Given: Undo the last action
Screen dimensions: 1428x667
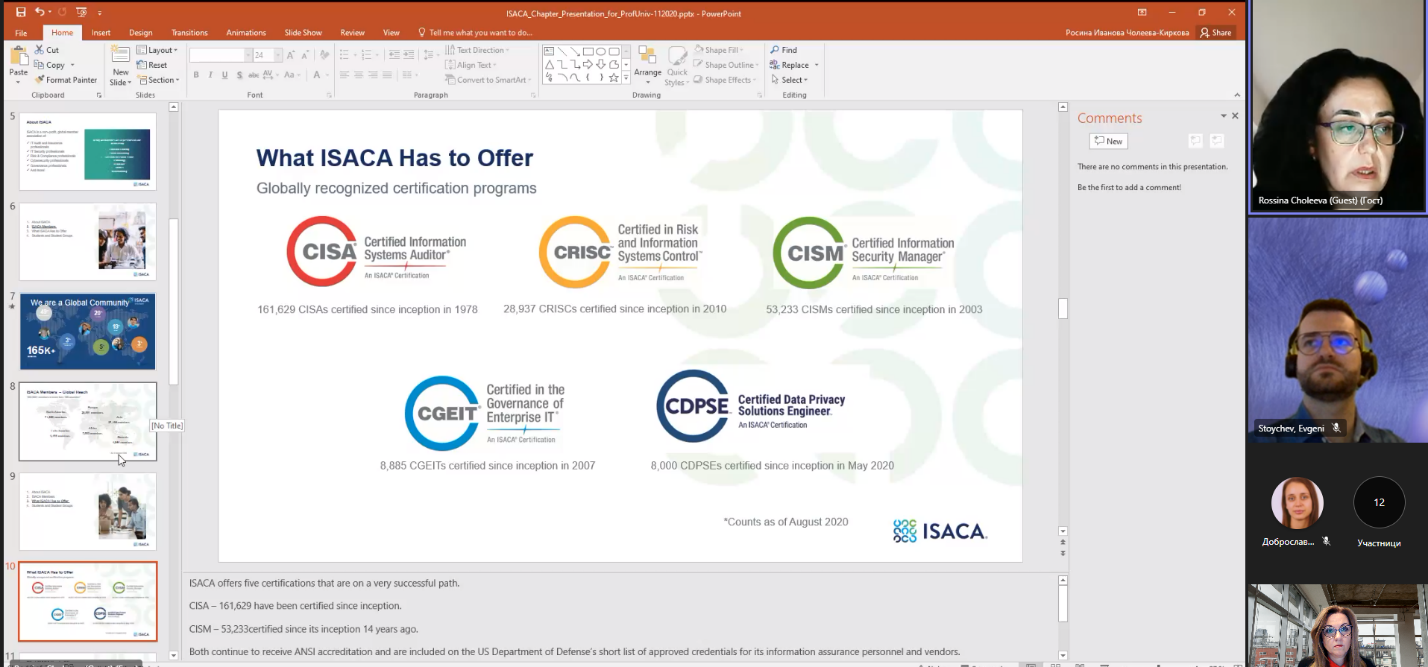Looking at the screenshot, I should click(40, 12).
